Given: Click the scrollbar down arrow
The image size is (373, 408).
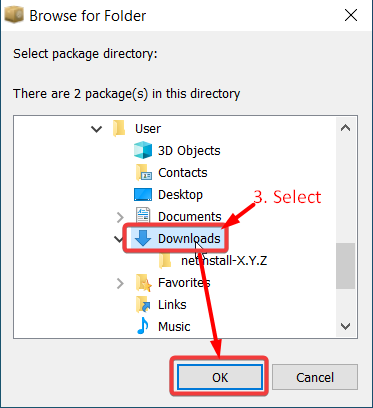Looking at the screenshot, I should 345,326.
